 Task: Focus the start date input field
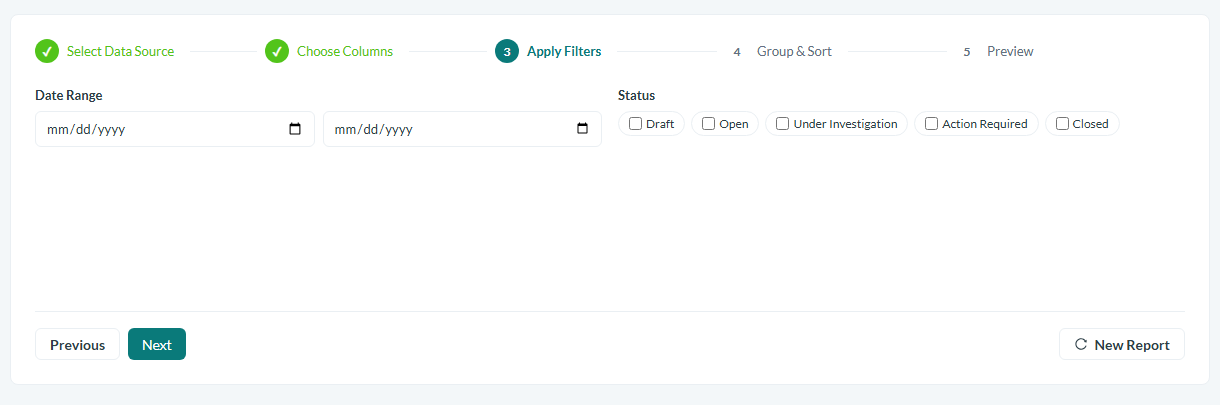pyautogui.click(x=175, y=129)
